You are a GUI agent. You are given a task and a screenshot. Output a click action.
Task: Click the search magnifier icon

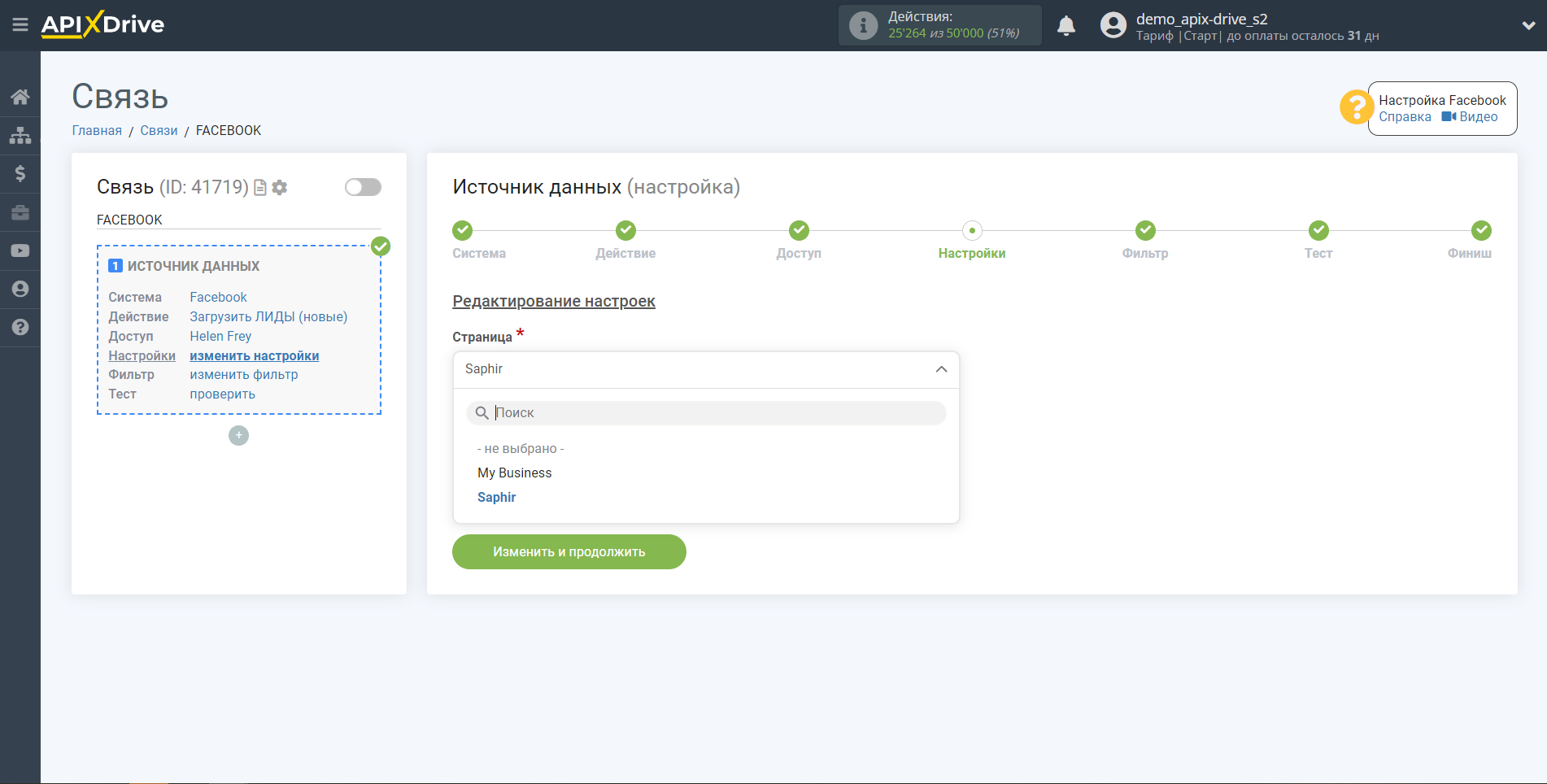coord(482,413)
